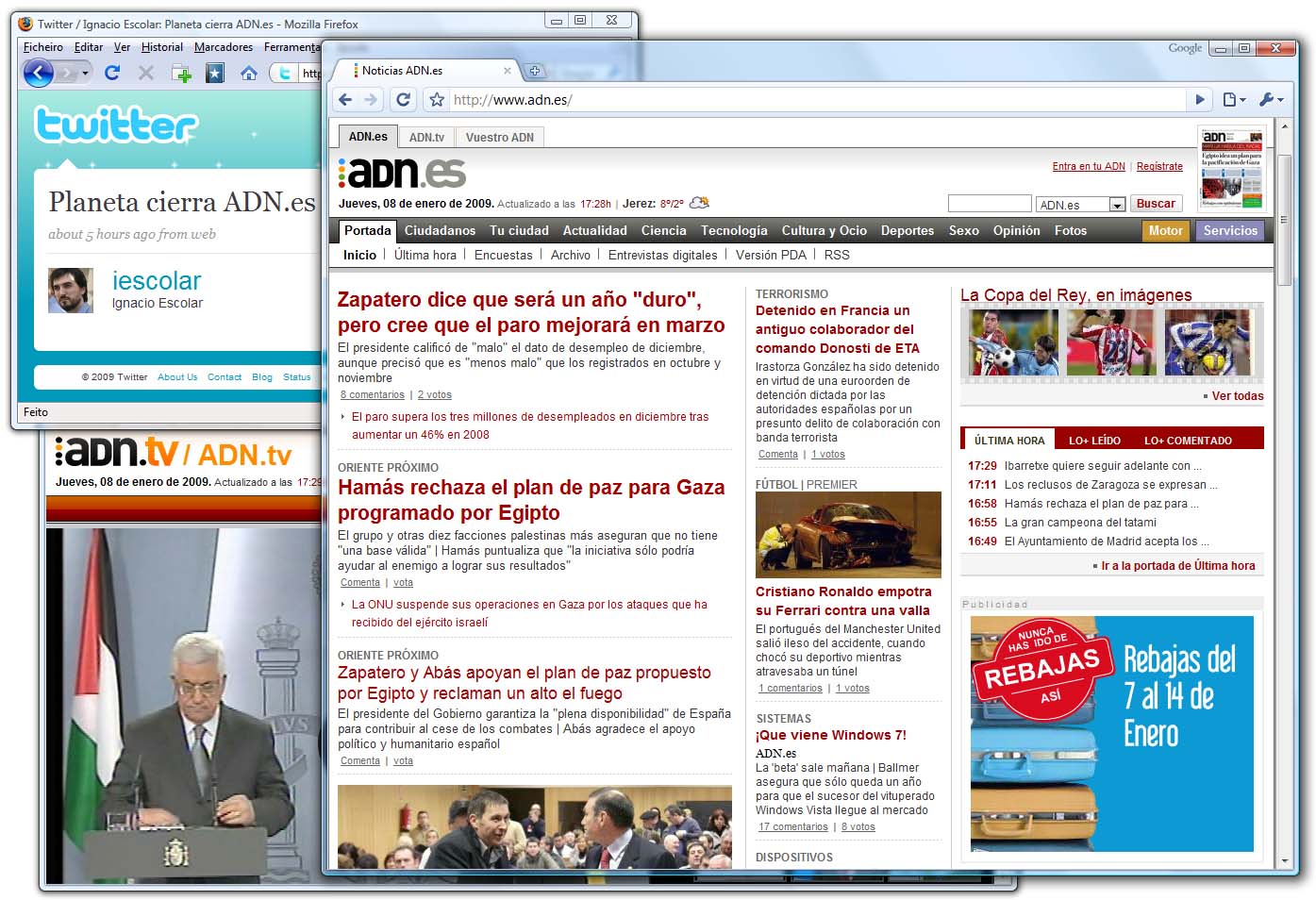The image size is (1316, 900).
Task: Click the Go arrow beside Chrome's address bar
Action: [x=1199, y=99]
